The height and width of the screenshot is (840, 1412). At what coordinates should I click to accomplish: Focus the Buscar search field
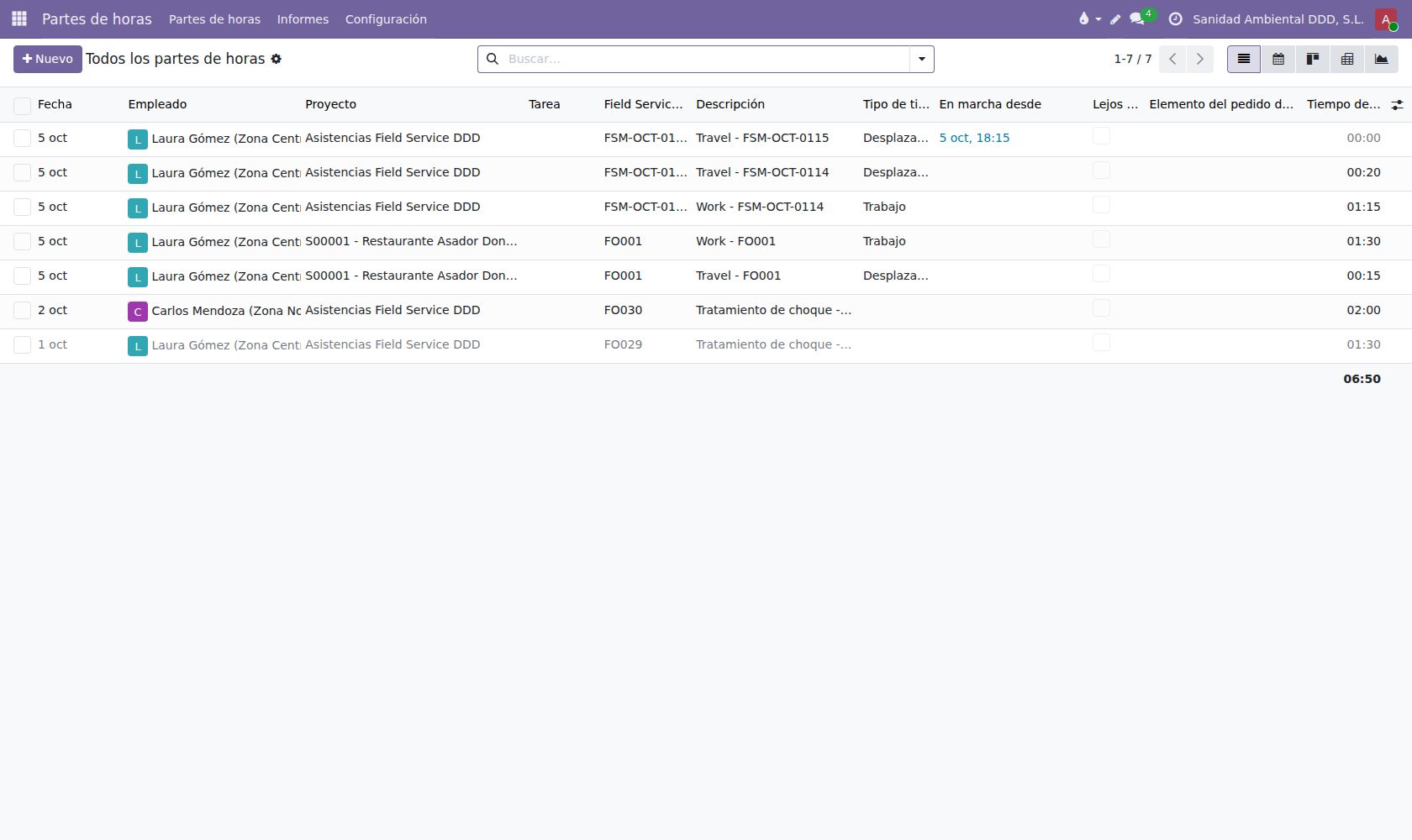(706, 59)
